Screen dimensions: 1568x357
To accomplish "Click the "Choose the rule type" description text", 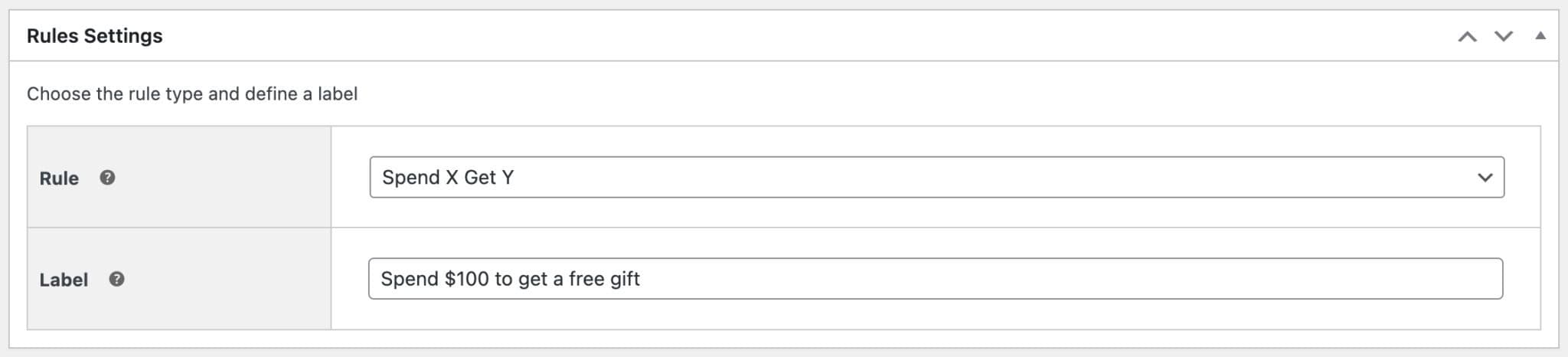I will 192,93.
